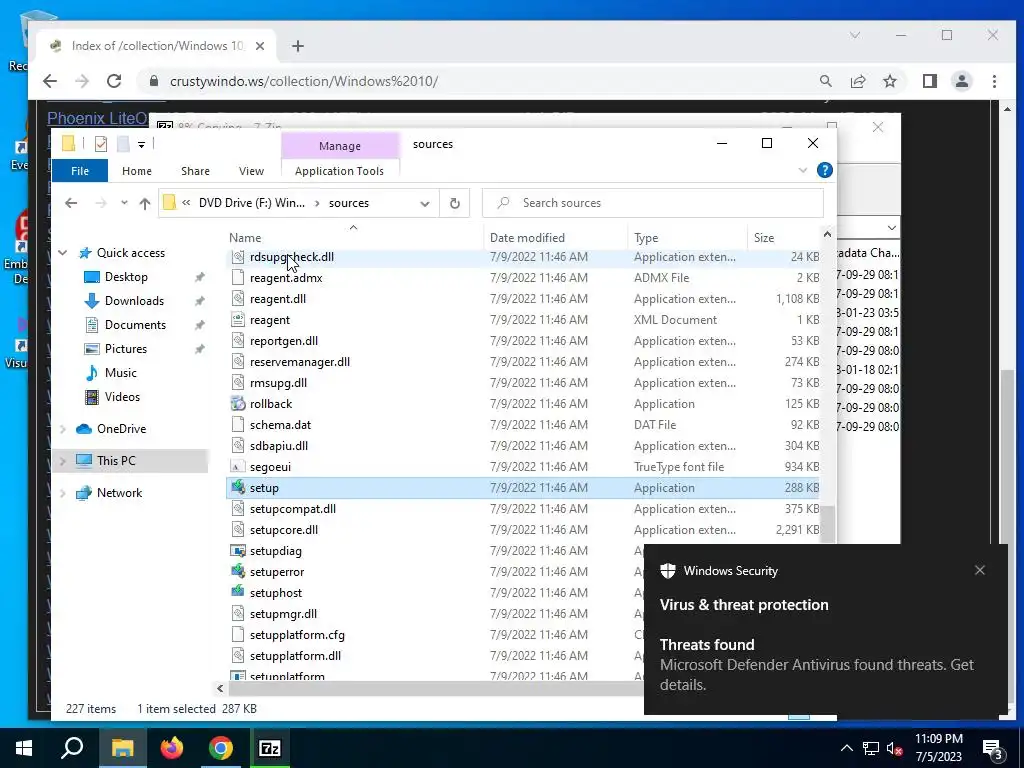Select the reagent XML document icon
This screenshot has width=1024, height=768.
point(238,320)
